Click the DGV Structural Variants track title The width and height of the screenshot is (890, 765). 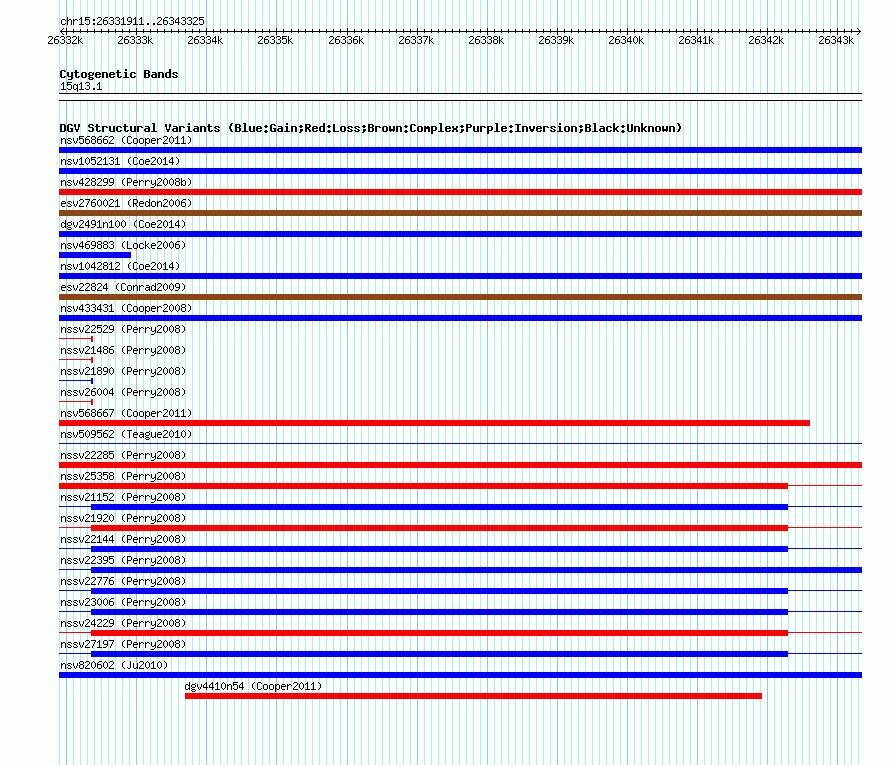click(x=371, y=128)
